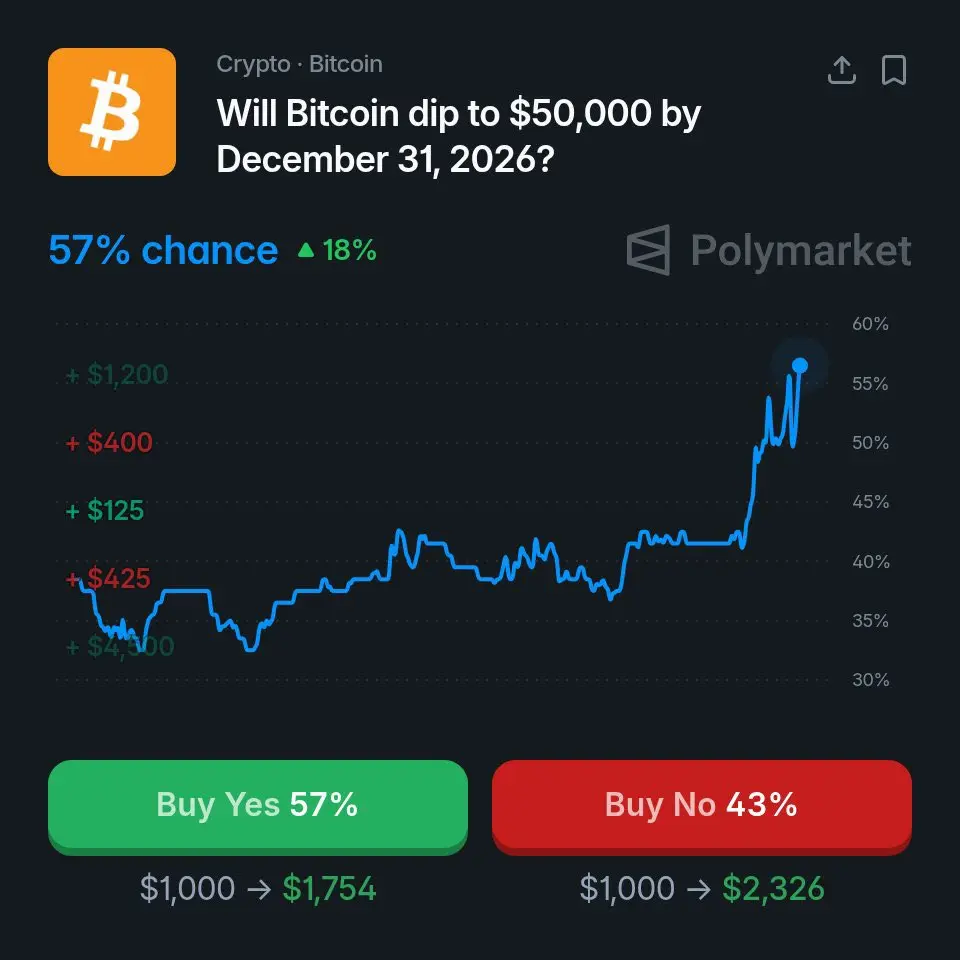Screen dimensions: 960x960
Task: Open the Crypto category link
Action: [253, 64]
